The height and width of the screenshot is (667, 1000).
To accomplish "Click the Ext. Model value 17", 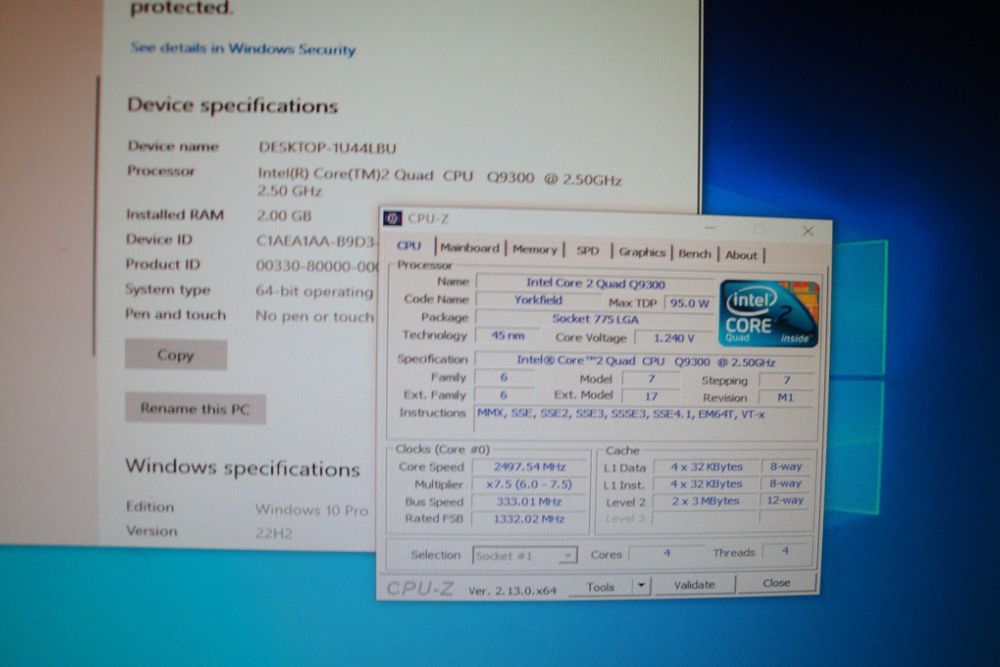I will [x=651, y=396].
